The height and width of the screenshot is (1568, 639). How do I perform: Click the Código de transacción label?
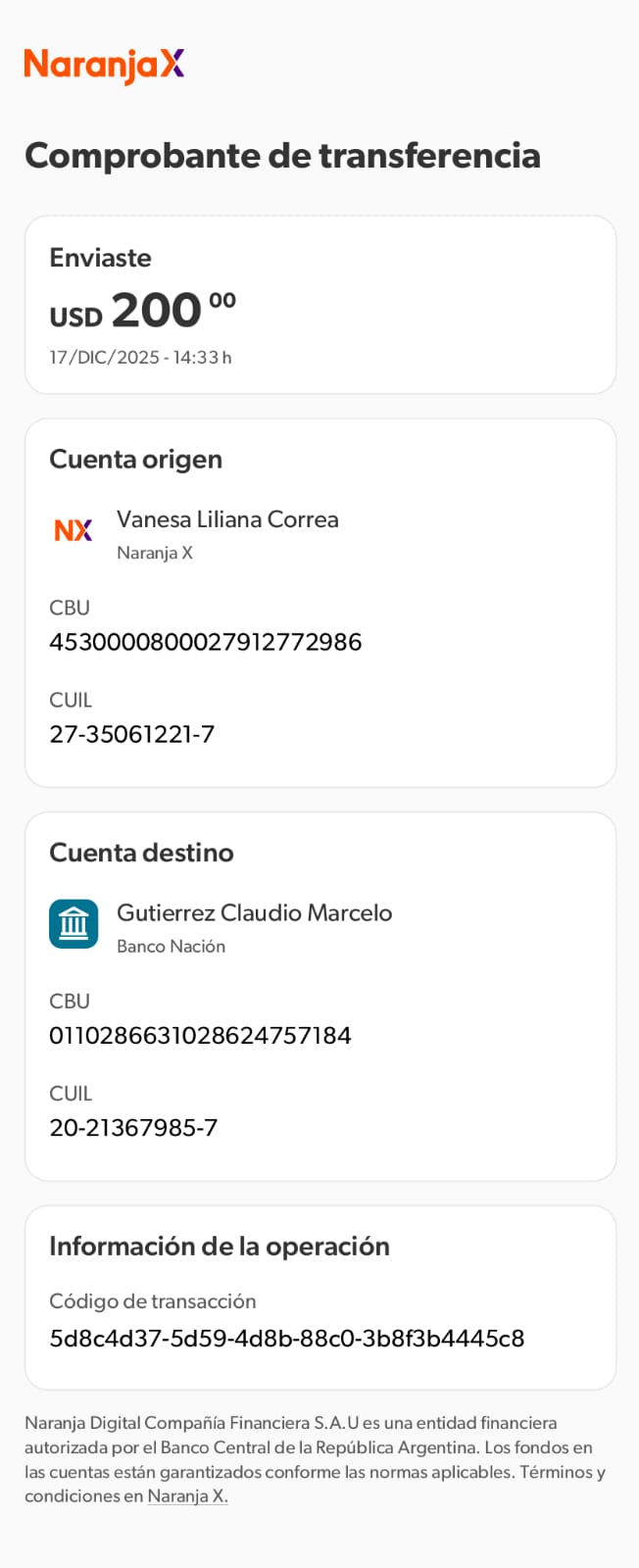coord(152,1301)
